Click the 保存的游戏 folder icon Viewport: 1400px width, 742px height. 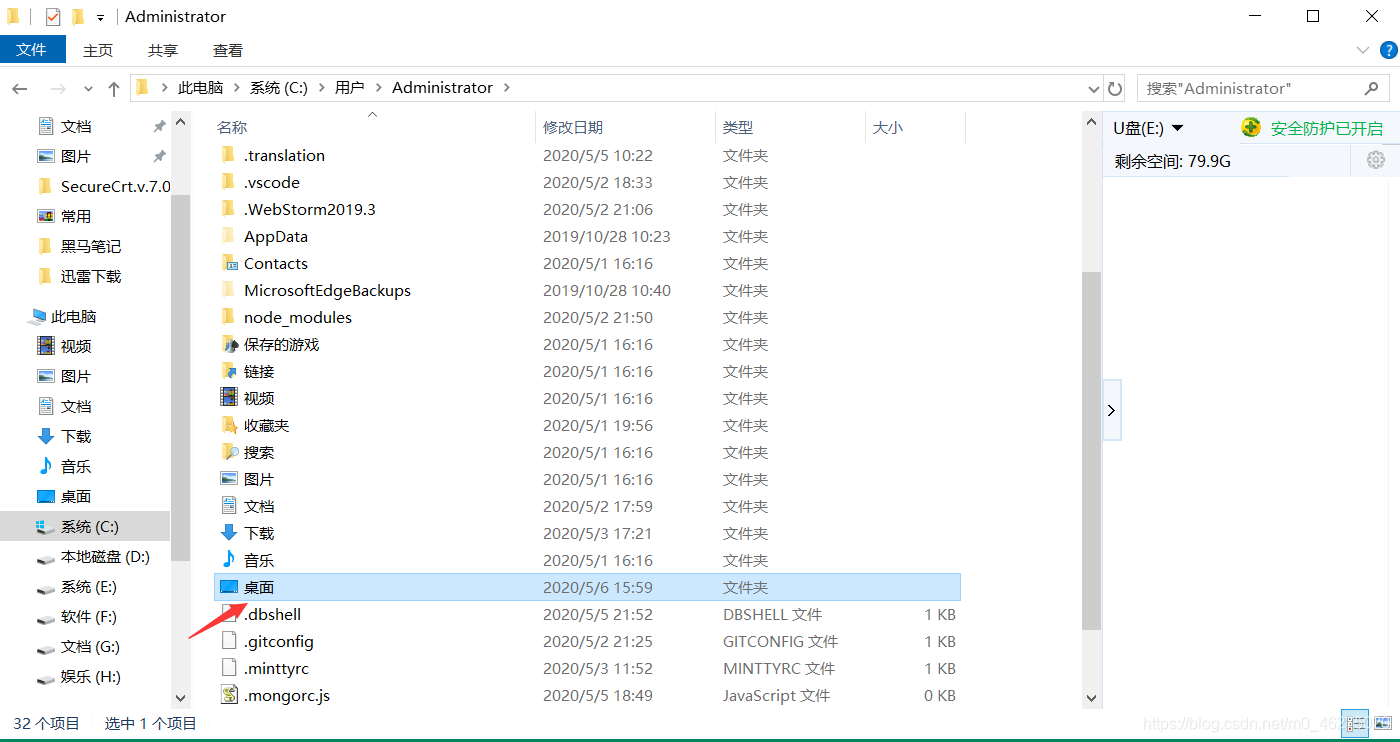pyautogui.click(x=229, y=344)
